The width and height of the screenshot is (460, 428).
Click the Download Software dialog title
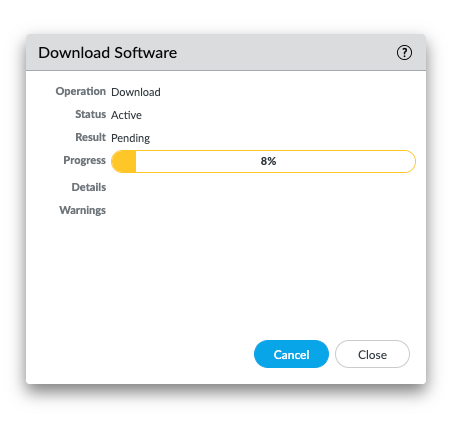pos(107,53)
